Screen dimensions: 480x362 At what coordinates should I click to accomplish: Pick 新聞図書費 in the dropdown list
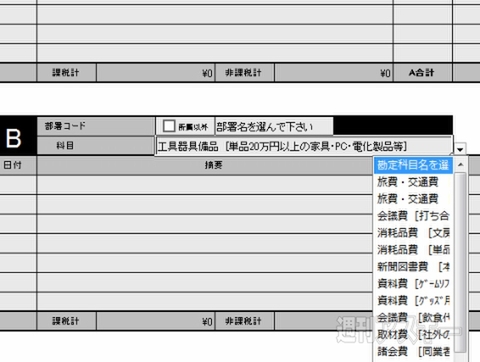click(413, 266)
